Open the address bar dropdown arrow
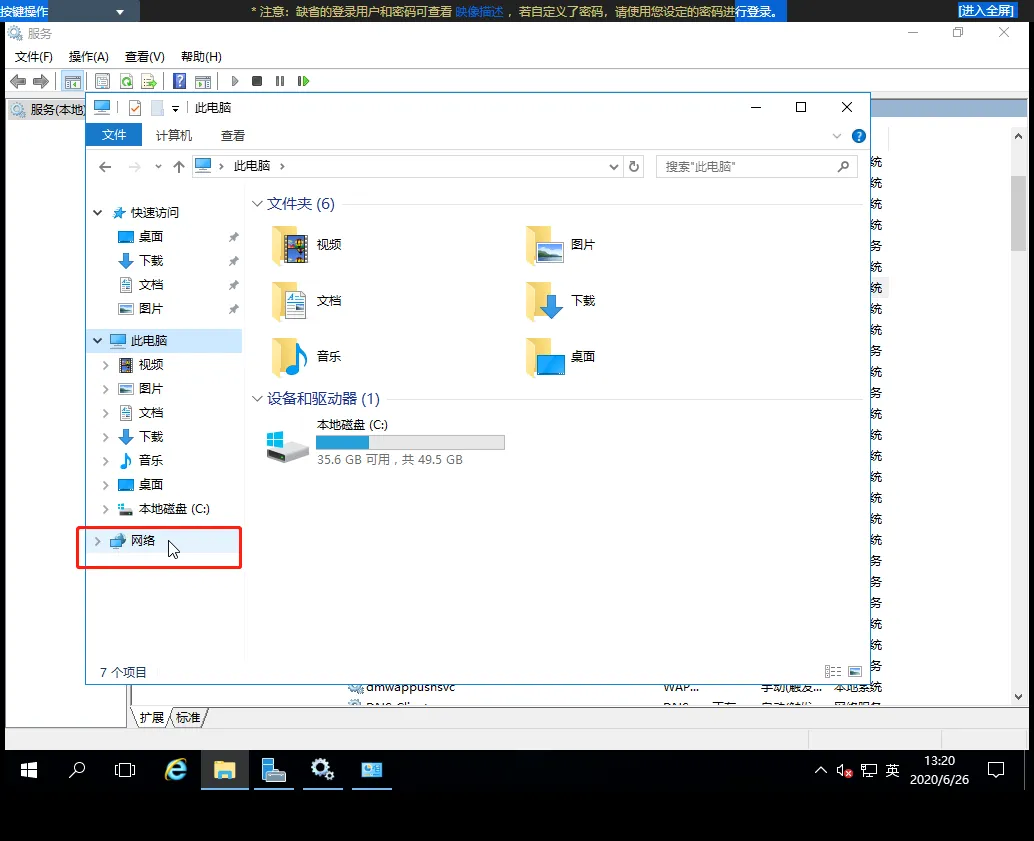This screenshot has height=841, width=1034. (x=614, y=166)
